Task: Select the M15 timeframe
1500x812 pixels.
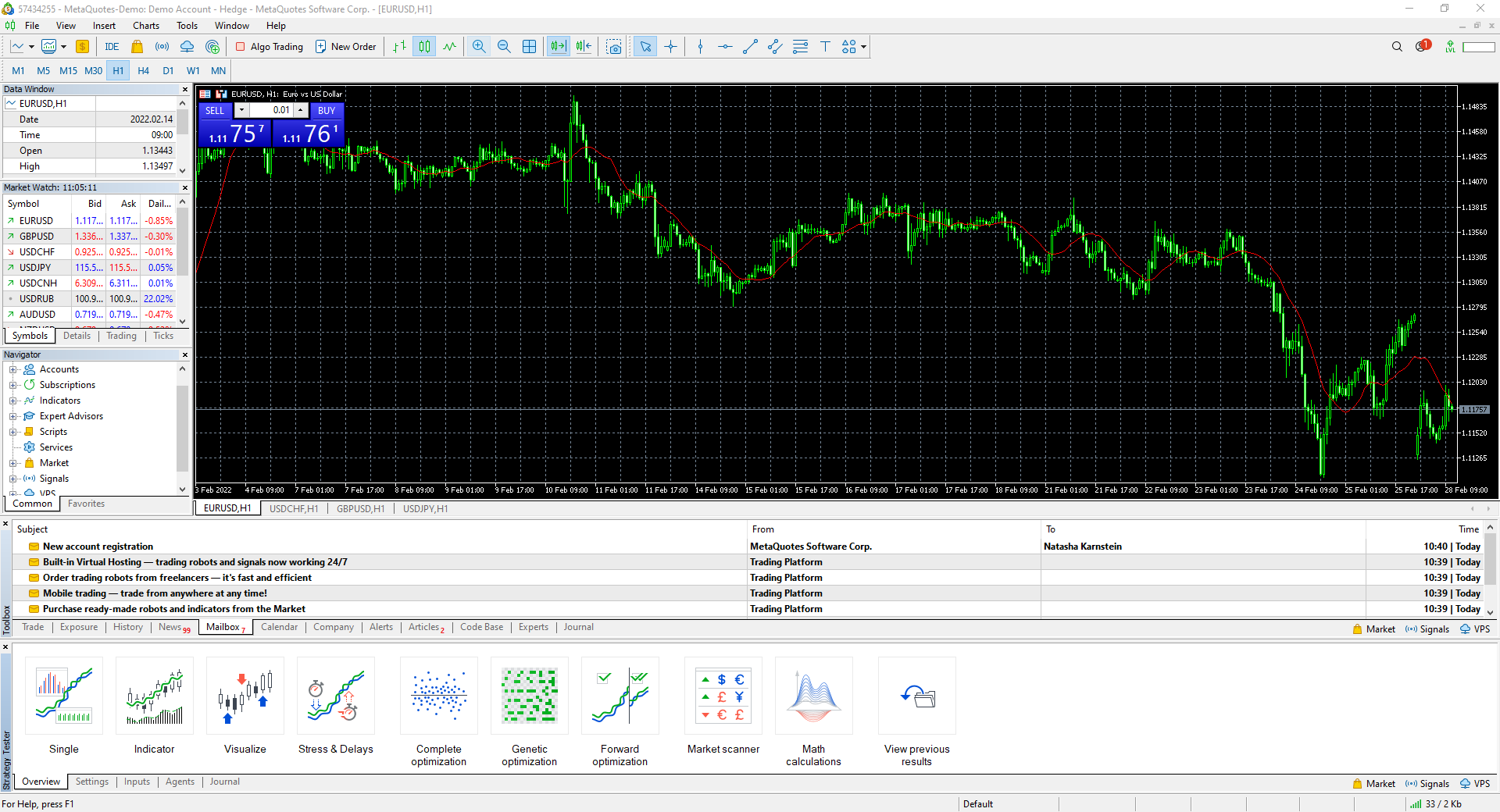Action: [69, 70]
